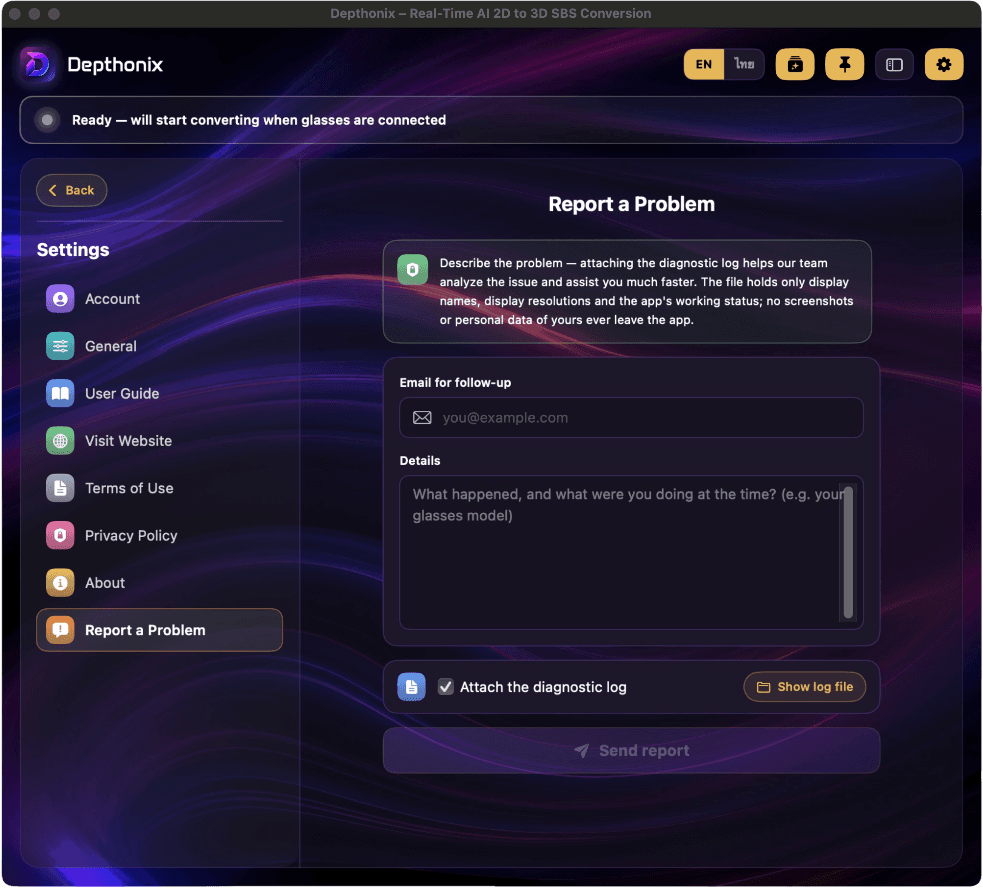Click the "Depthonix" brand name text
This screenshot has width=983, height=888.
click(115, 65)
